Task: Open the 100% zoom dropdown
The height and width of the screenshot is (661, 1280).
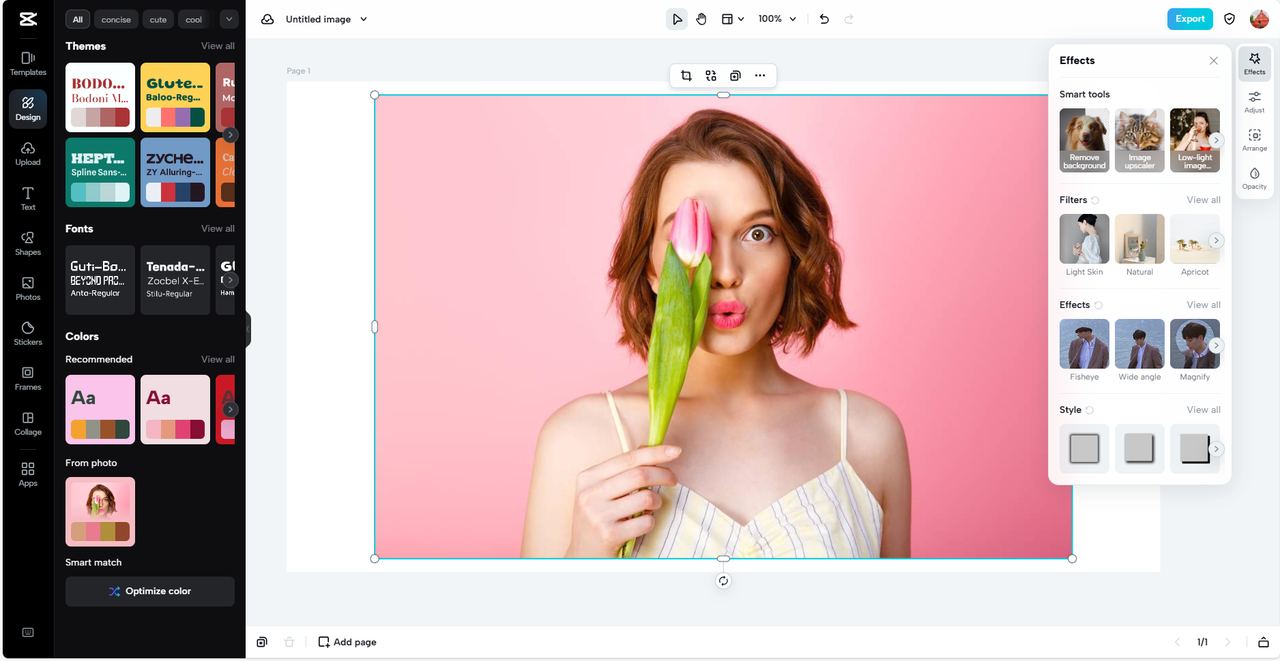Action: tap(777, 19)
